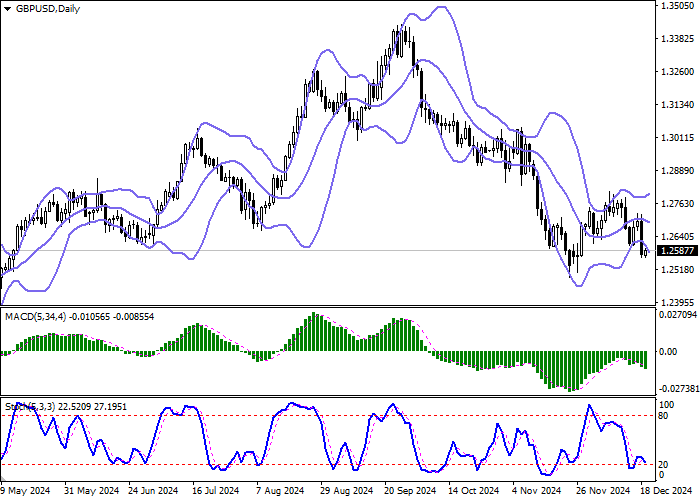
Task: Click the 1.30115 price axis label
Action: point(677,138)
